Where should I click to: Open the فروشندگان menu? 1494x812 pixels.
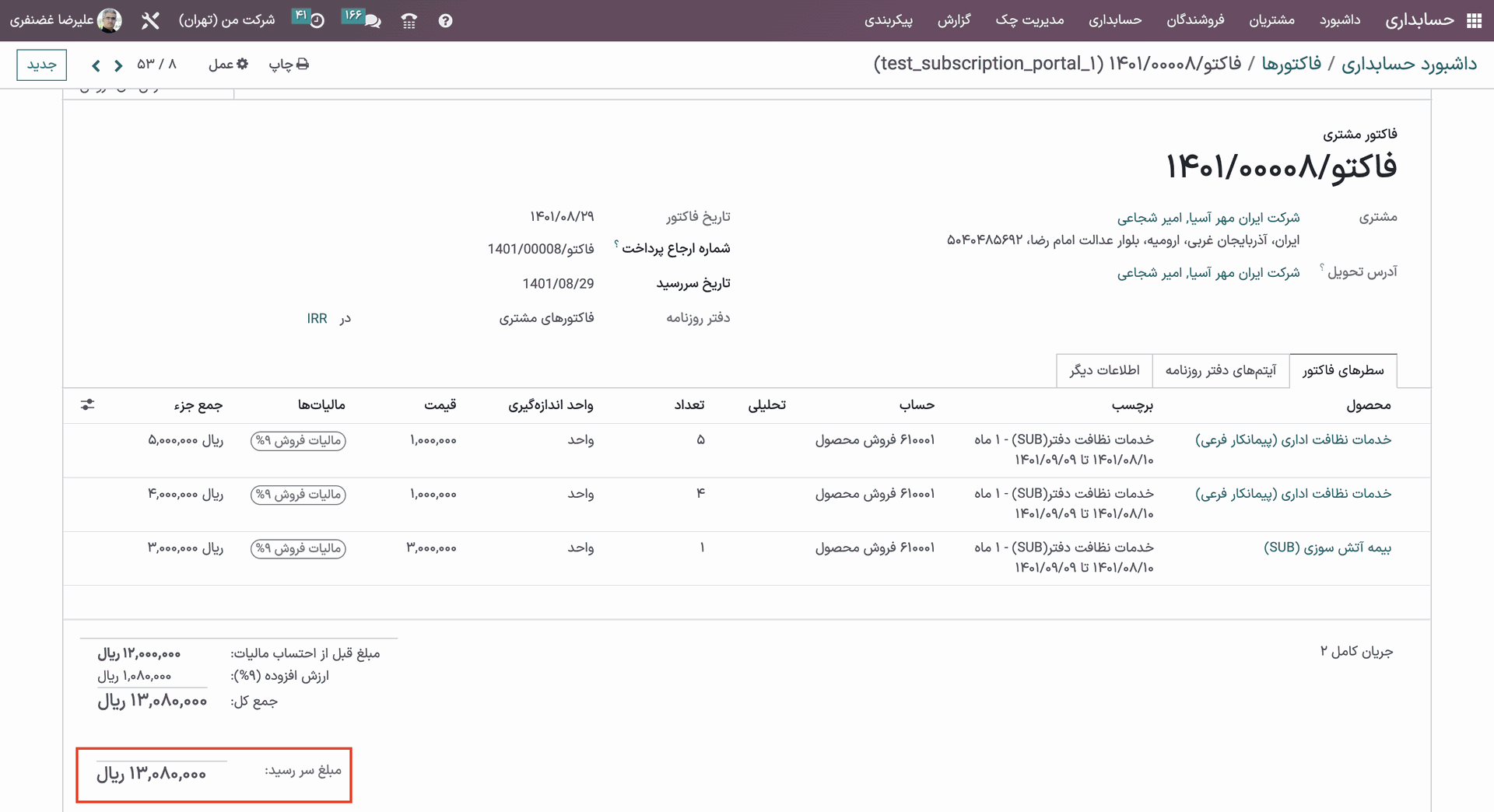(x=1195, y=20)
